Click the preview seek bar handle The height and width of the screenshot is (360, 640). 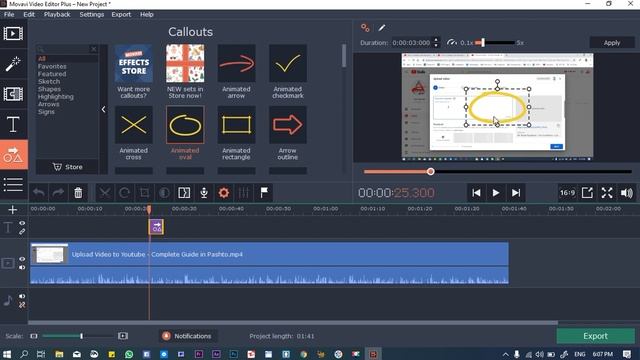tap(431, 171)
